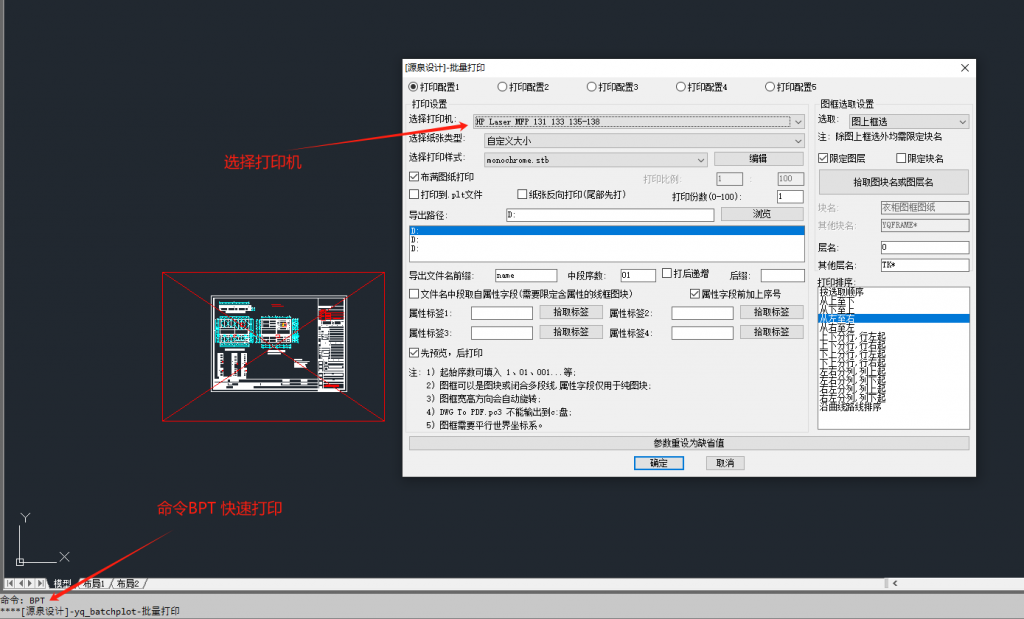
Task: Click next layout tab arrow
Action: 32,583
